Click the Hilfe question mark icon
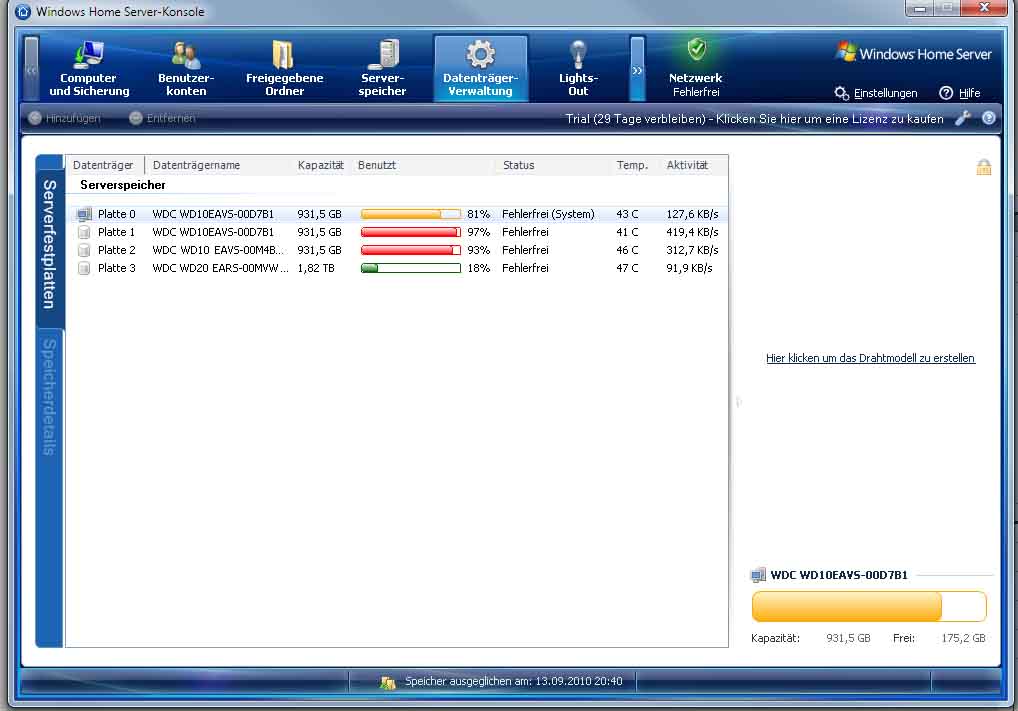Screen dimensions: 1018x711 tap(946, 93)
